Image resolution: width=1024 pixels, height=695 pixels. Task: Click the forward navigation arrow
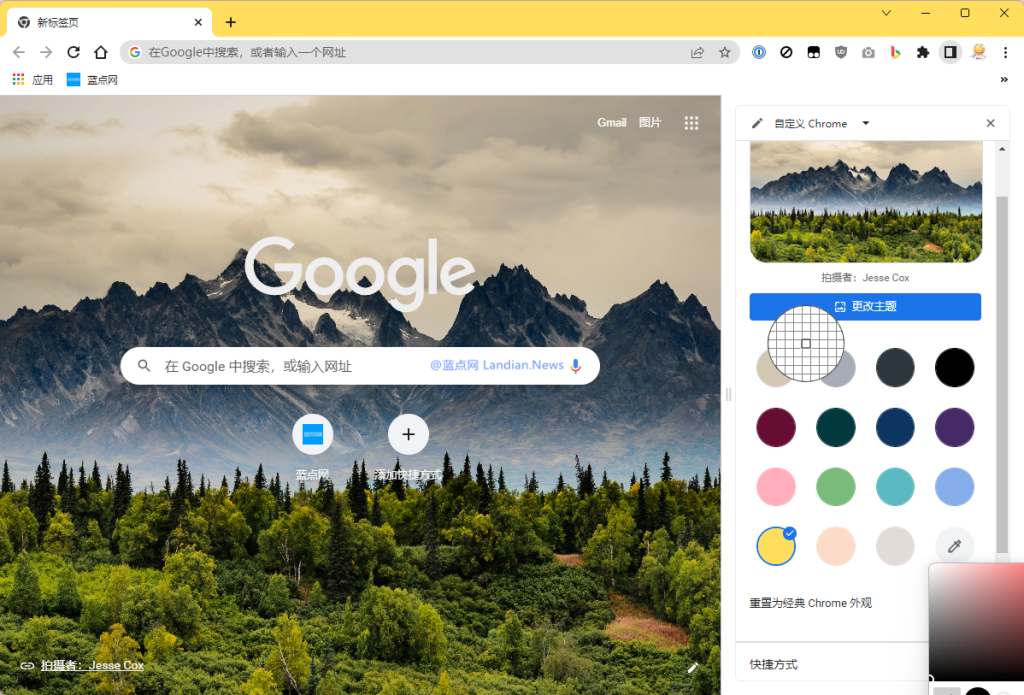[46, 52]
